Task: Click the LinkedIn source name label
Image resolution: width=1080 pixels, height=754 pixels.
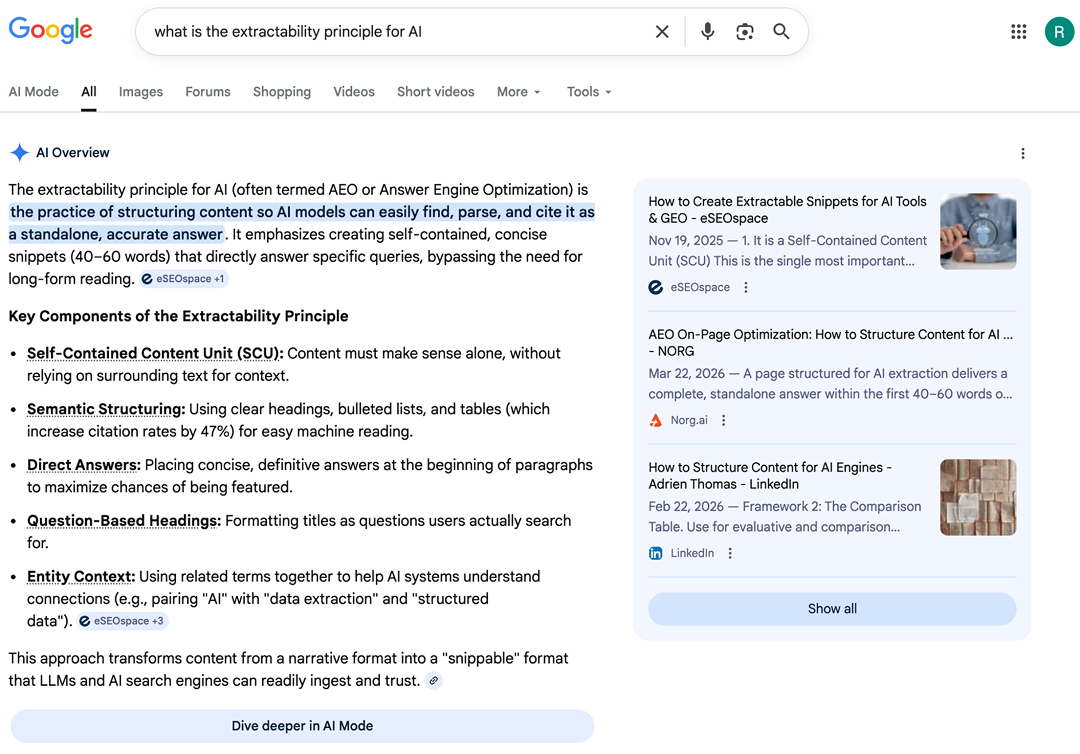Action: [x=692, y=553]
